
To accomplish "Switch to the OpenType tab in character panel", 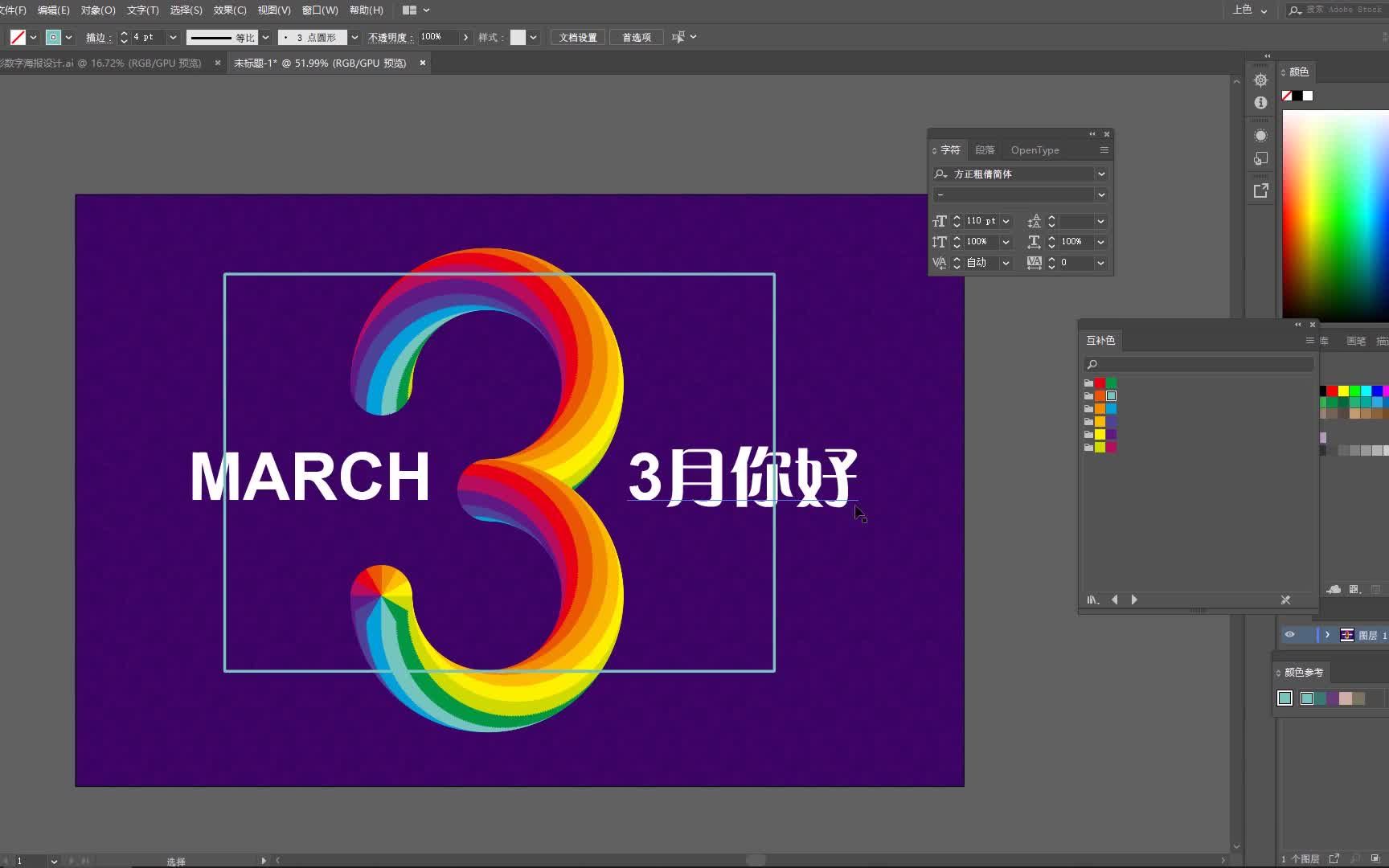I will [1035, 149].
